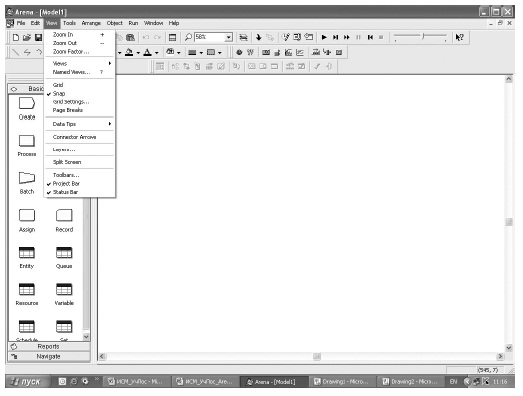Open the Run menu
Screen dimensions: 523x396
[133, 23]
